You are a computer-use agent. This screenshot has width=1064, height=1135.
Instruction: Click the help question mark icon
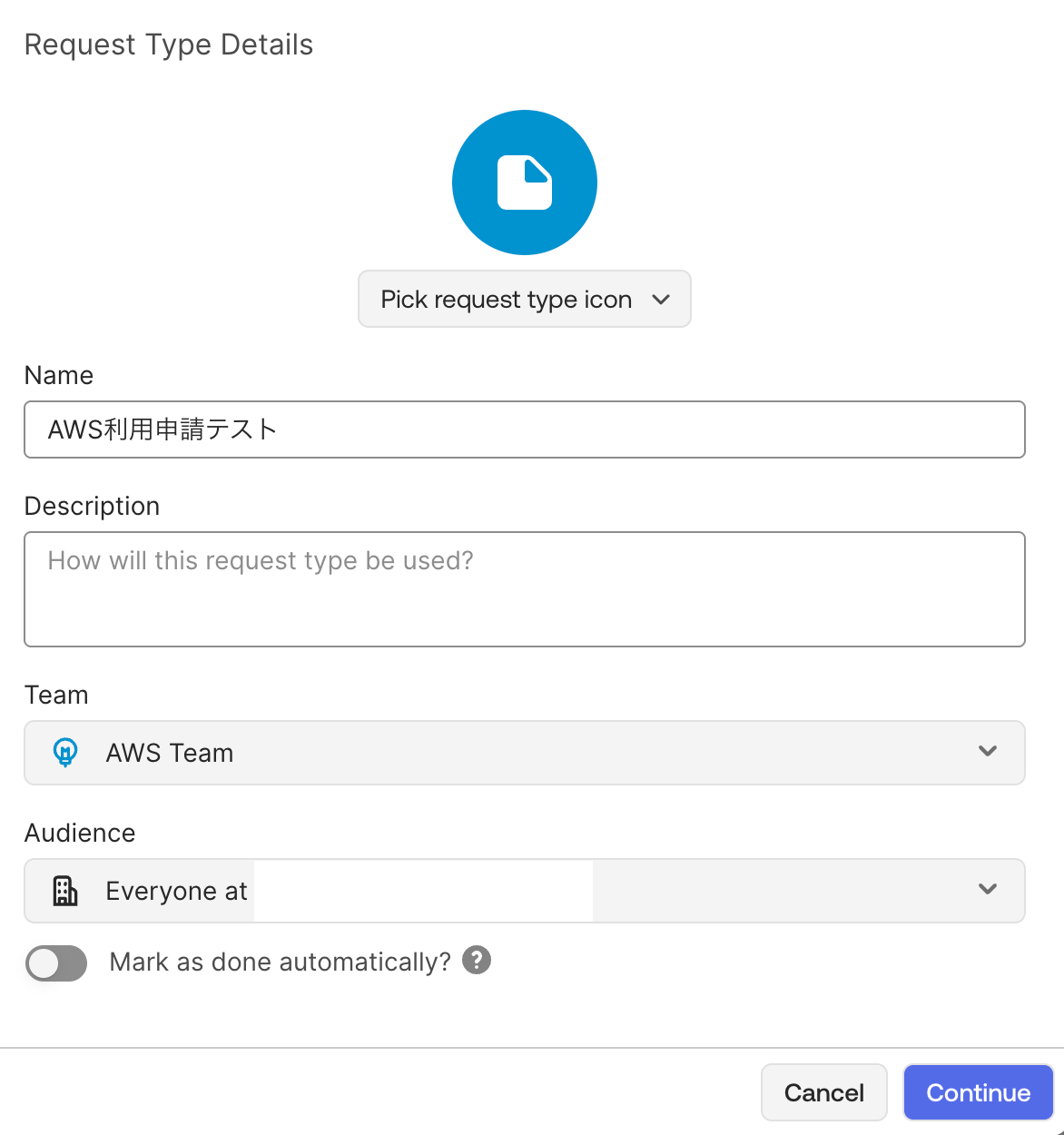click(477, 960)
